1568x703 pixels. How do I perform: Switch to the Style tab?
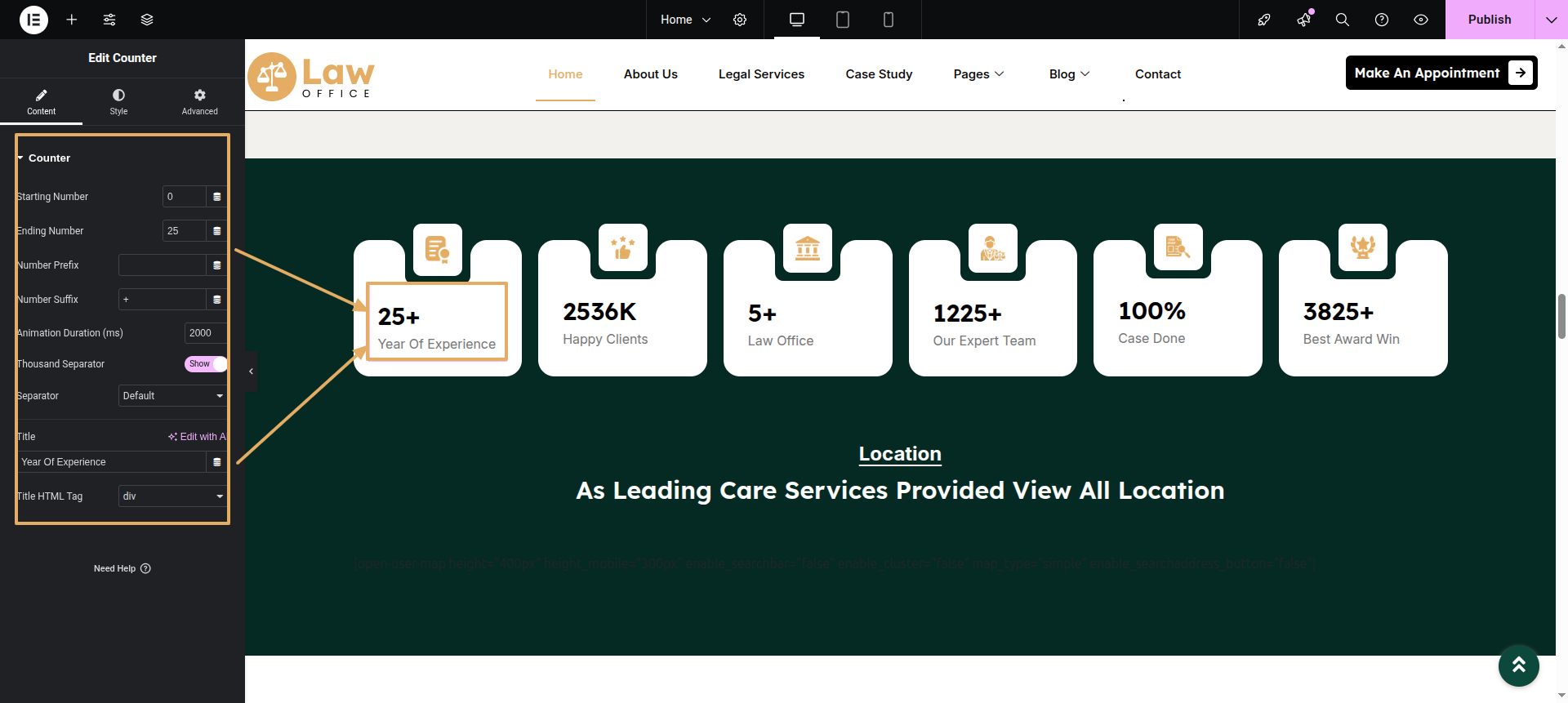[118, 101]
